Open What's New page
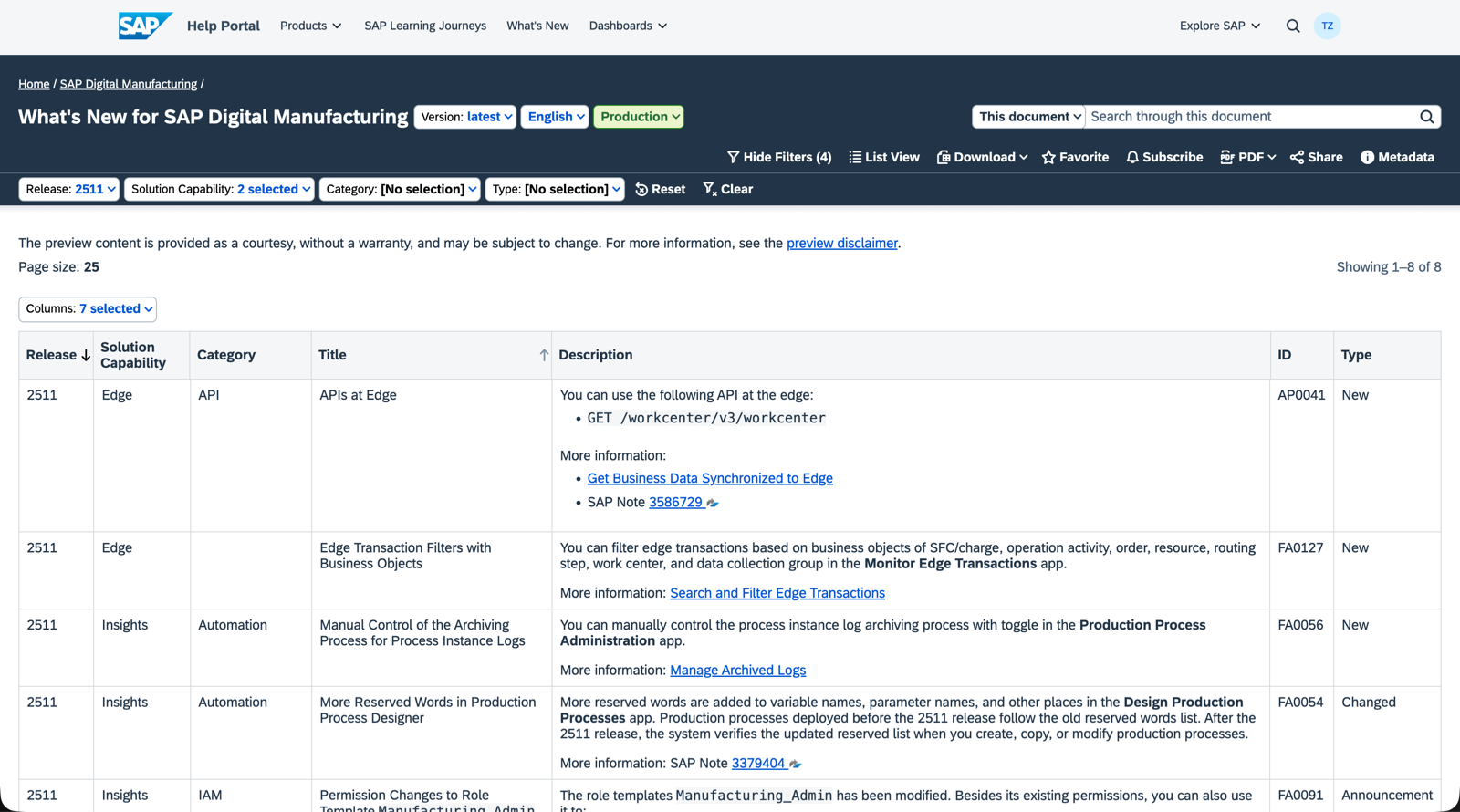Viewport: 1460px width, 812px height. click(x=537, y=26)
